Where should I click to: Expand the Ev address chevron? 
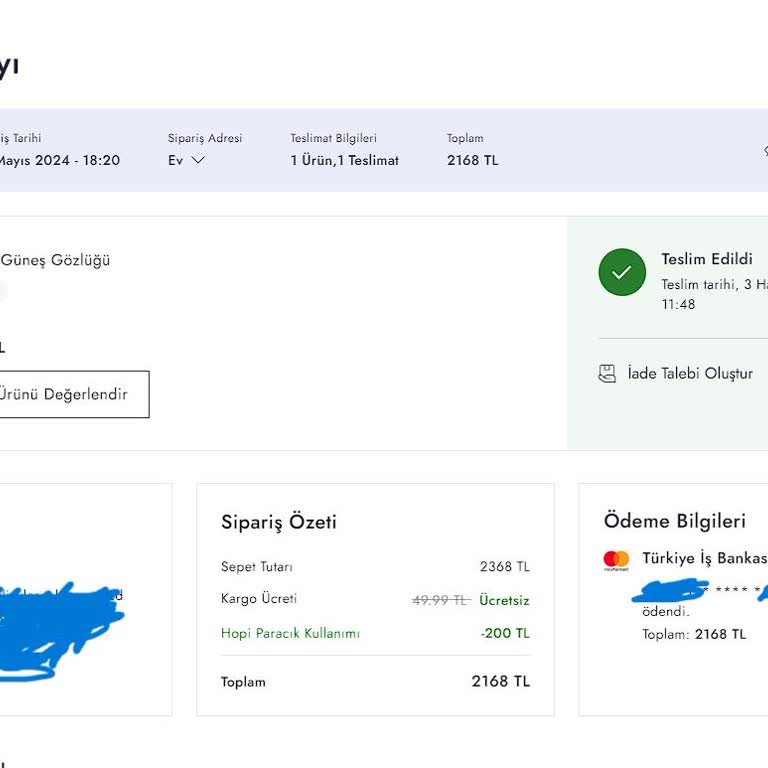click(x=198, y=160)
